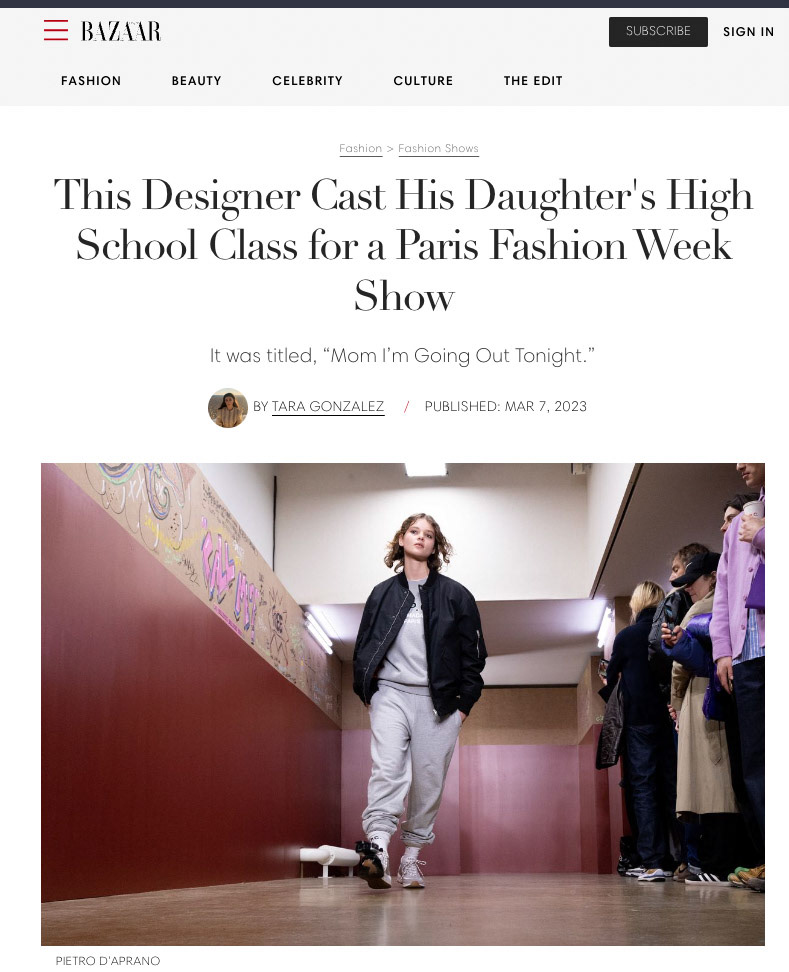Click the Fashion breadcrumb link
The image size is (789, 972).
coord(361,149)
